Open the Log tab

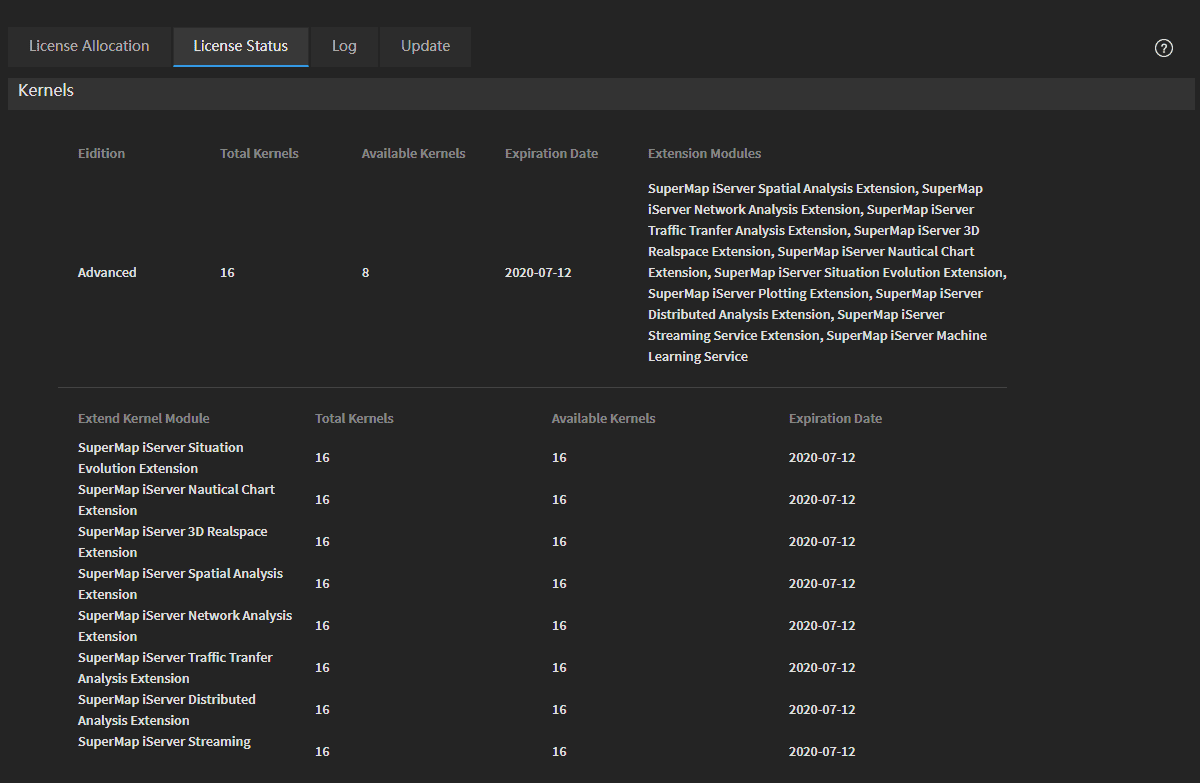[x=344, y=46]
